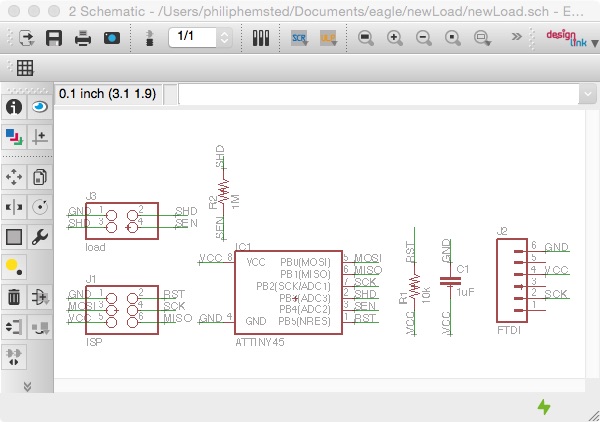Viewport: 600px width, 422px height.
Task: Select the Delete trash can tool
Action: point(14,297)
